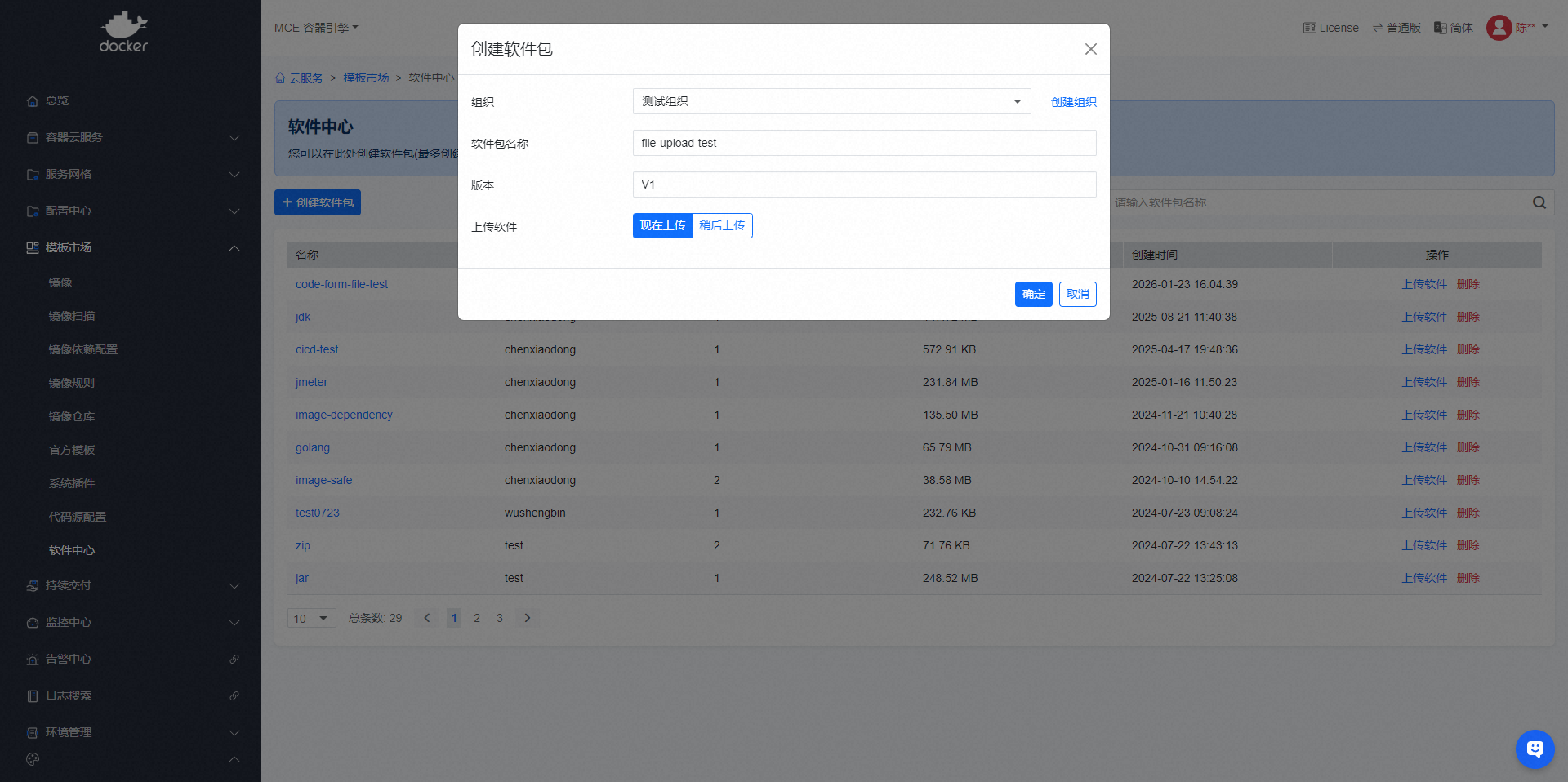Open the 组织 dropdown showing 测试组织

coord(831,101)
